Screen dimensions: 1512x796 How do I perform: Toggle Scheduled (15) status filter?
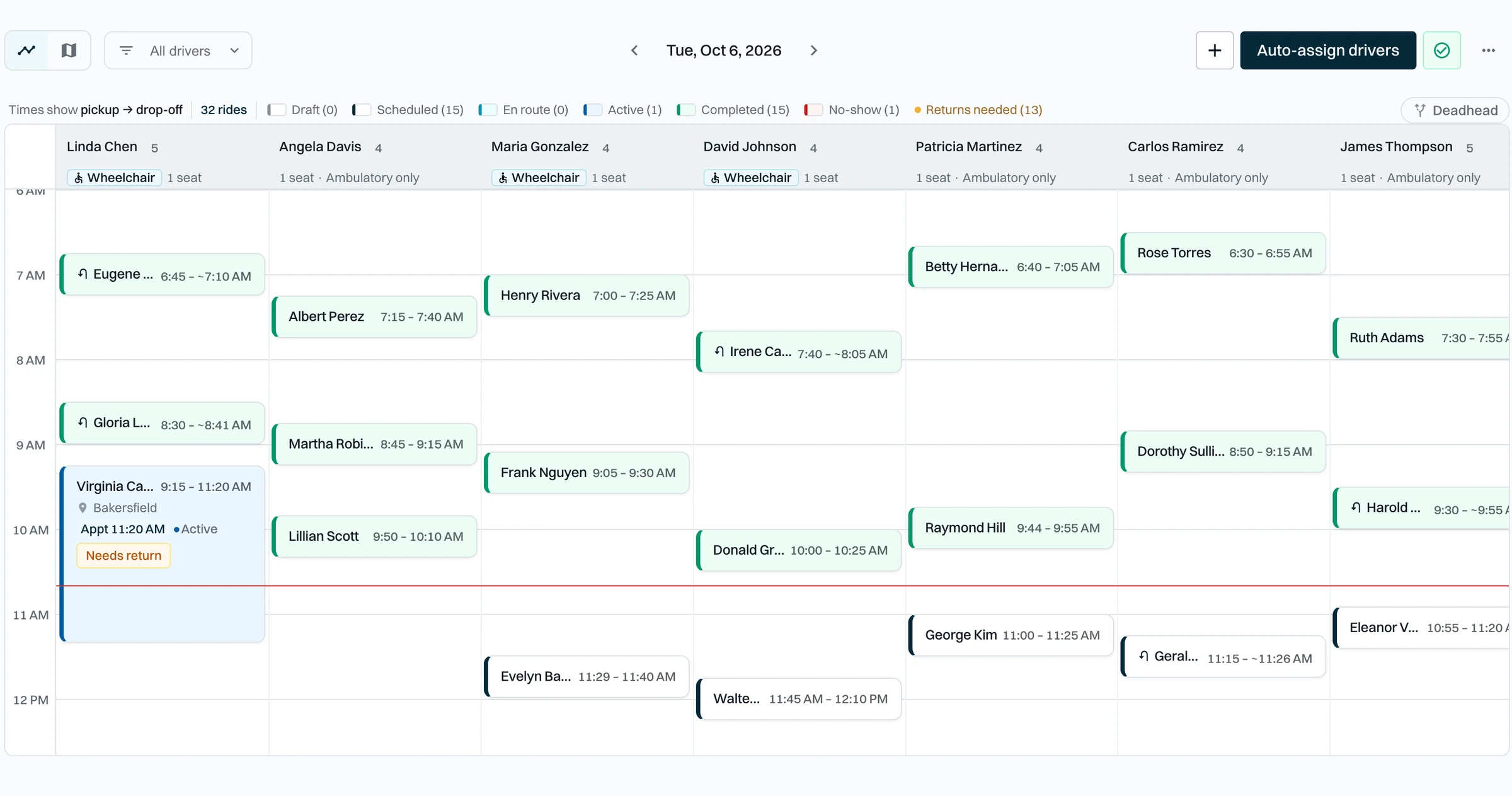pyautogui.click(x=408, y=110)
